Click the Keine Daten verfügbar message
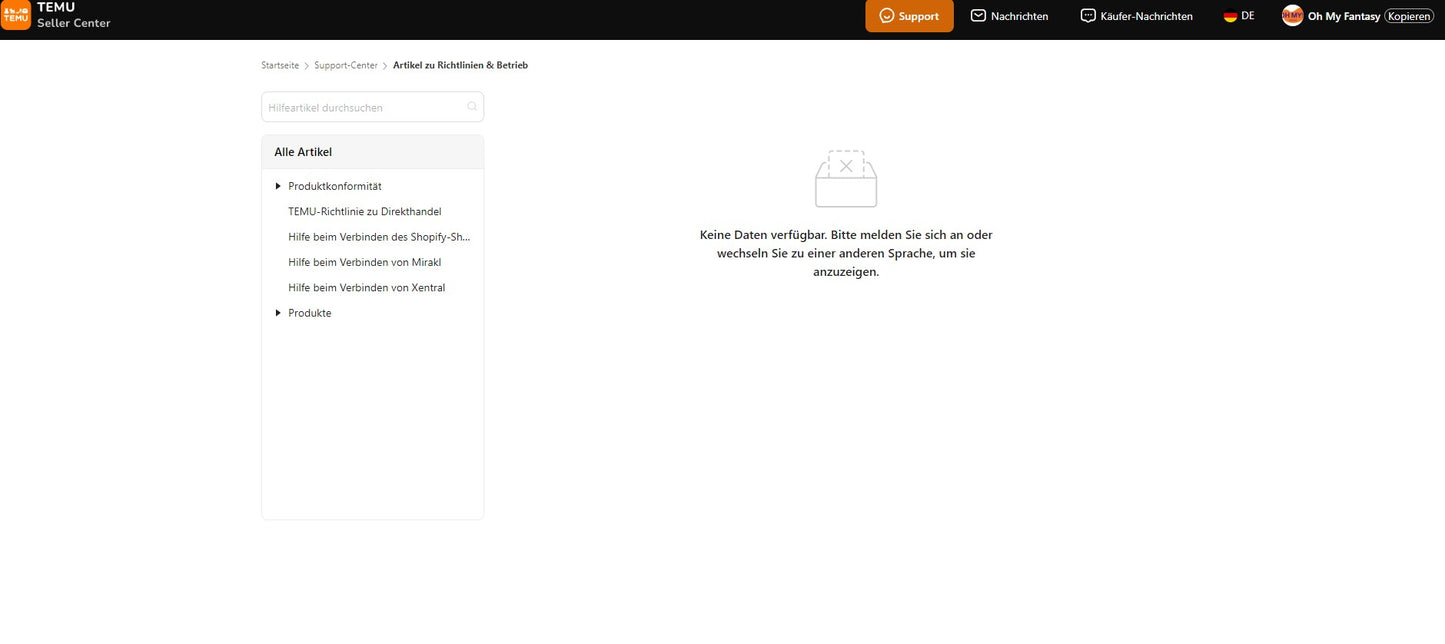Viewport: 1445px width, 644px height. [x=846, y=253]
